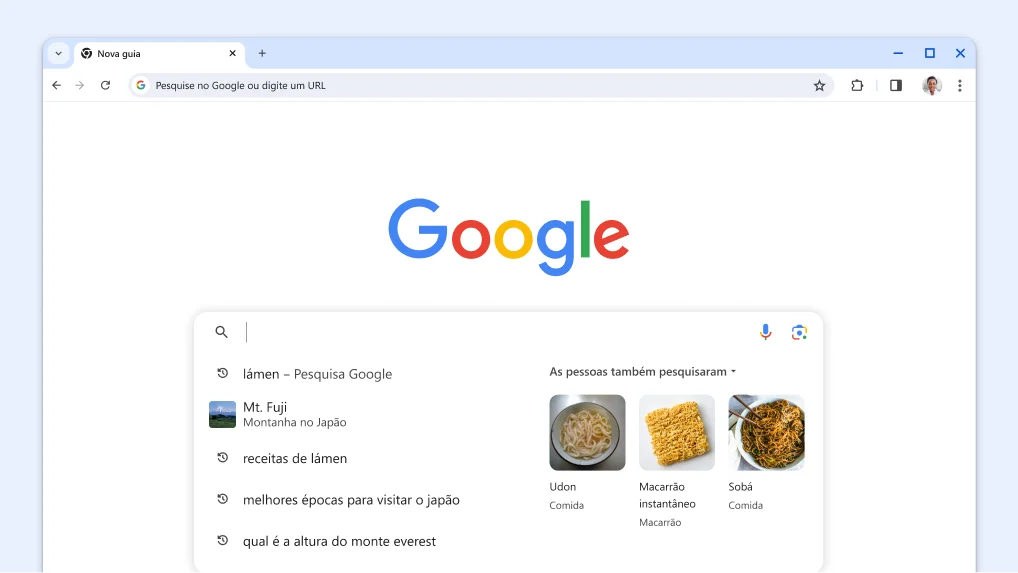Bookmark this page with the star icon
Screen dimensions: 1018x573
(819, 85)
